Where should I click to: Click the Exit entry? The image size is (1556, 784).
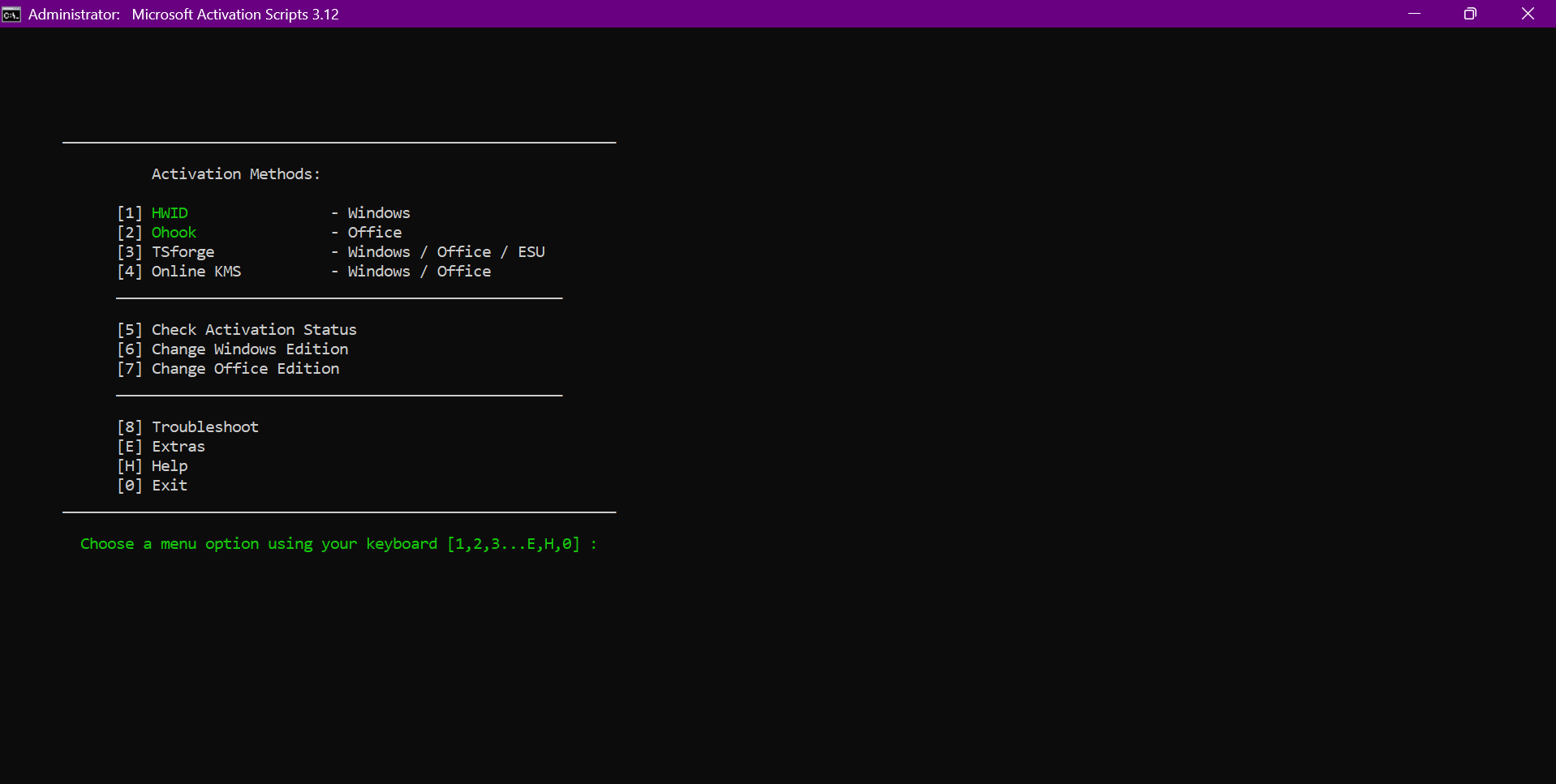153,486
